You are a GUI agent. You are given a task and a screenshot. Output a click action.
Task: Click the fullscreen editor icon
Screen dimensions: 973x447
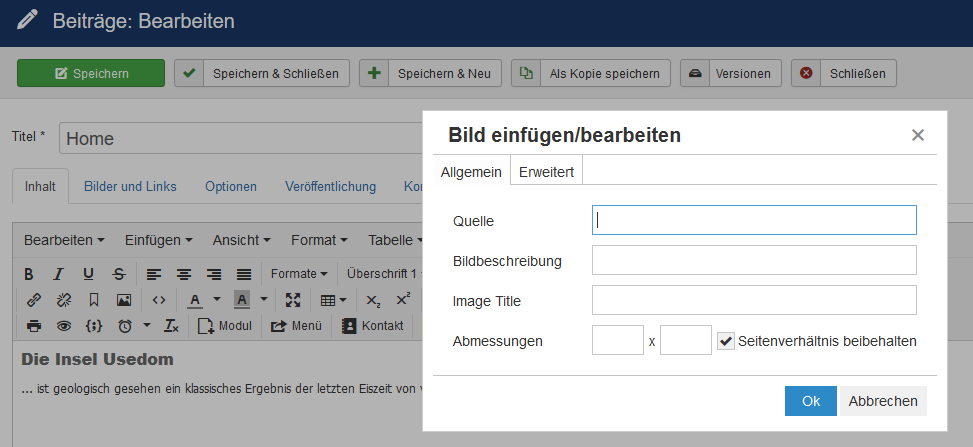[x=293, y=300]
